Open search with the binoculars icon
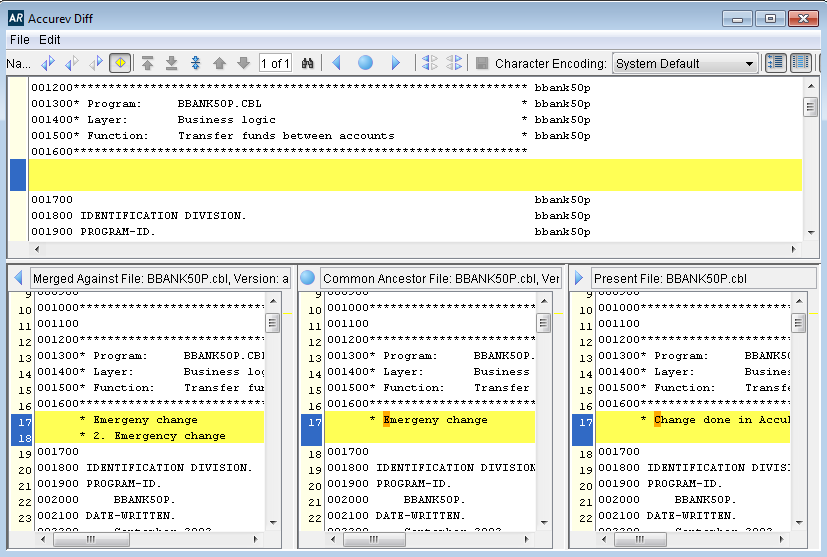This screenshot has width=827, height=557. (x=307, y=63)
